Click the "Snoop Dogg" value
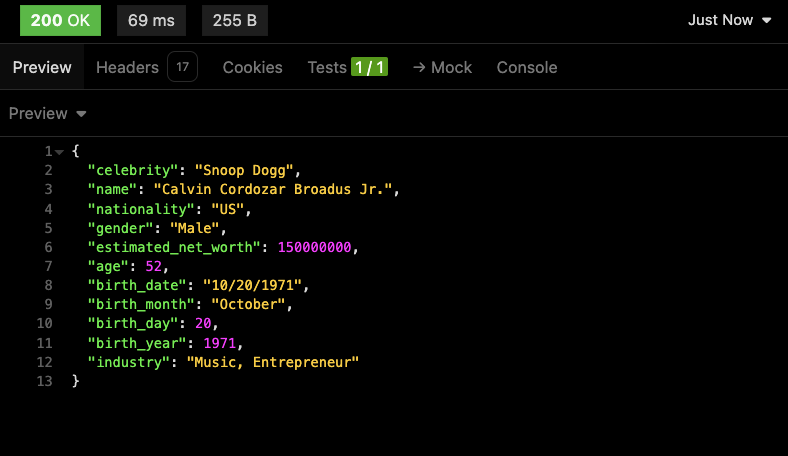This screenshot has width=788, height=456. pyautogui.click(x=244, y=170)
